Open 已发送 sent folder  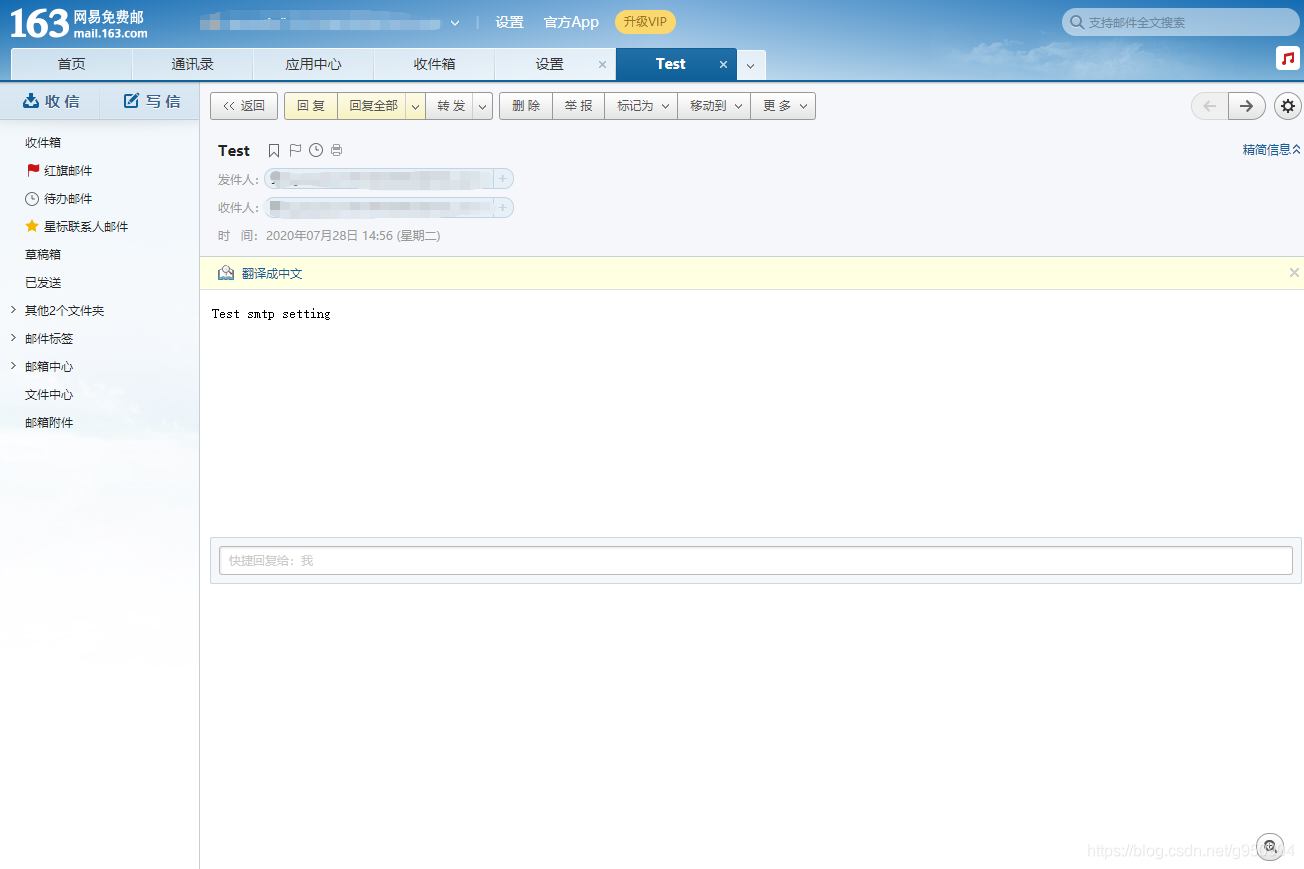(x=43, y=283)
